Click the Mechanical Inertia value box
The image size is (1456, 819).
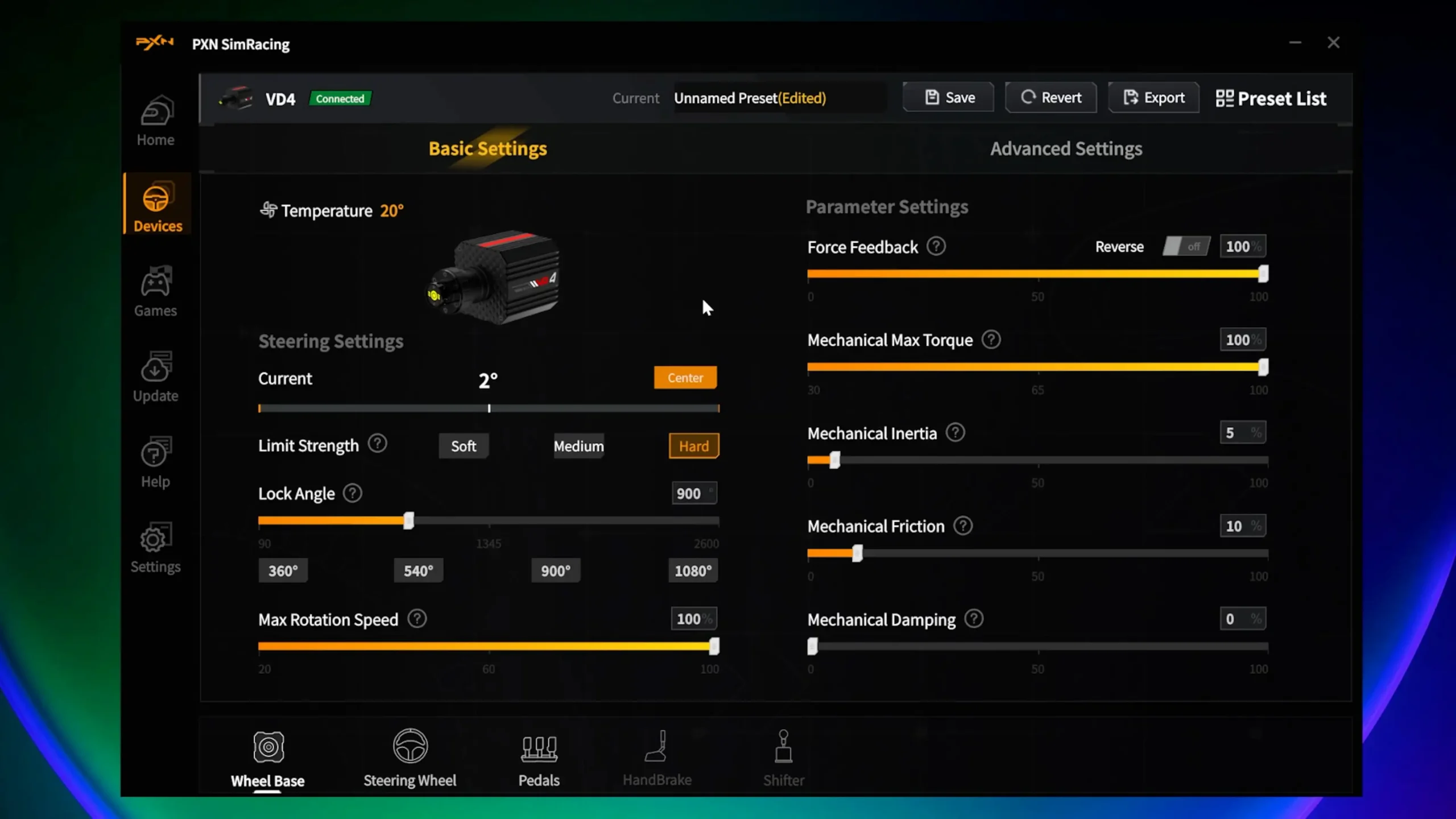(1243, 433)
